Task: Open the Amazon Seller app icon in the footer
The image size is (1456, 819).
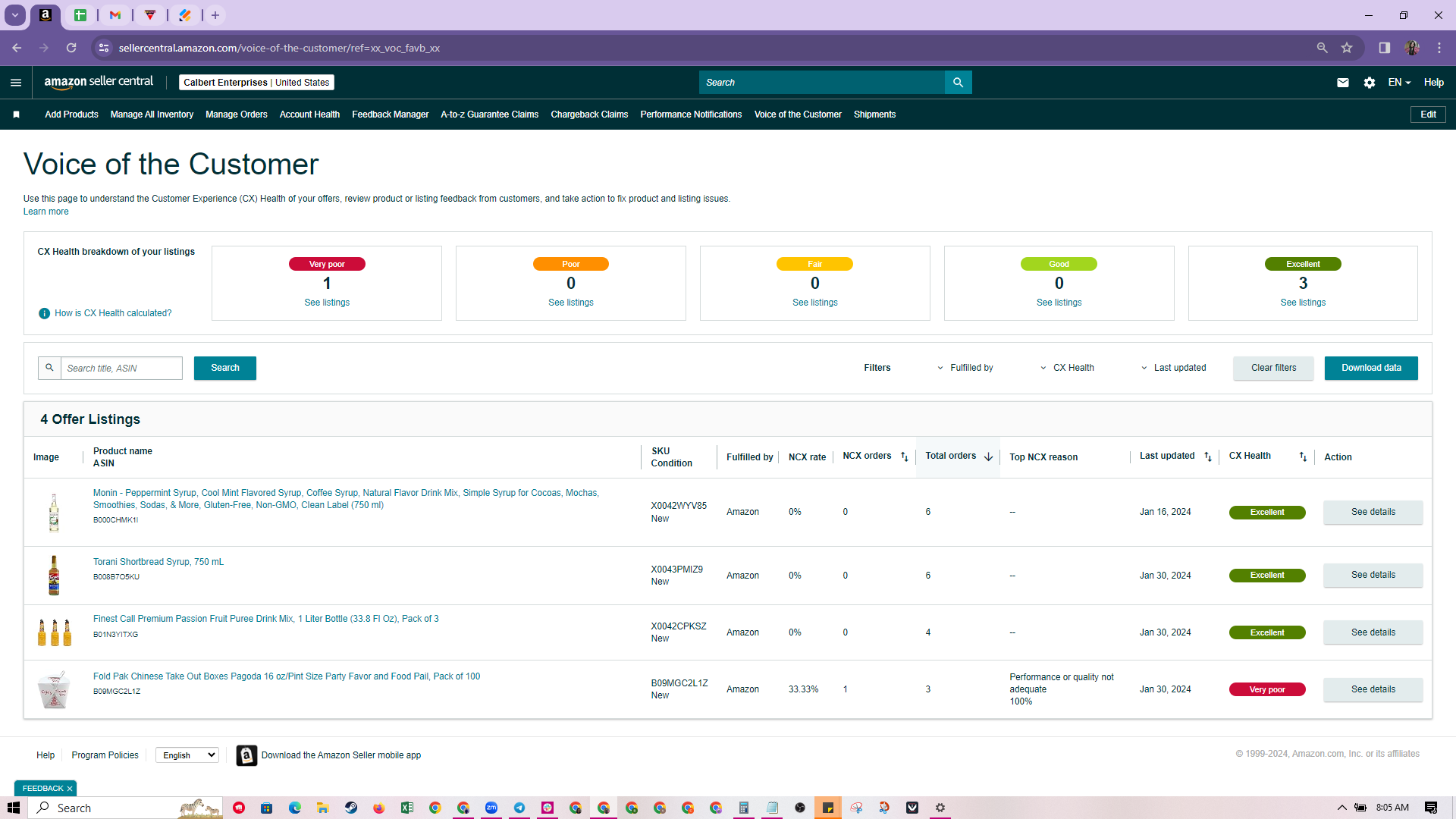Action: click(x=246, y=755)
